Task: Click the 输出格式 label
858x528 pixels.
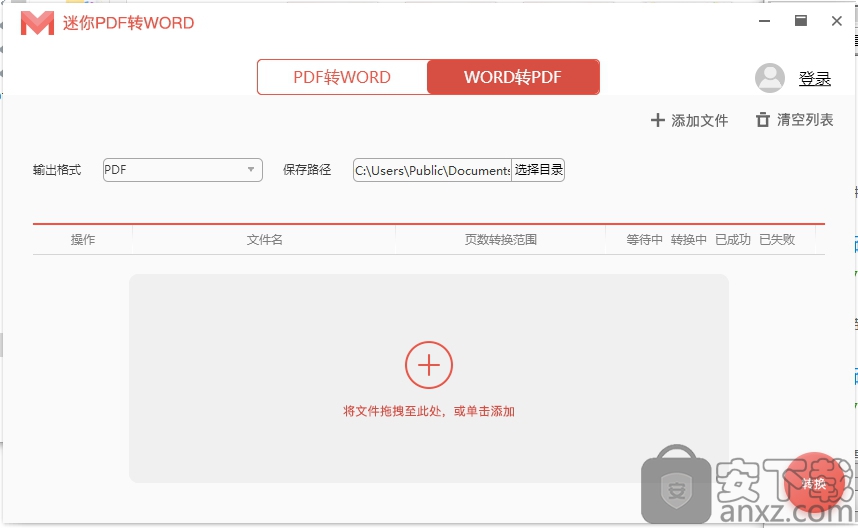Action: tap(57, 170)
